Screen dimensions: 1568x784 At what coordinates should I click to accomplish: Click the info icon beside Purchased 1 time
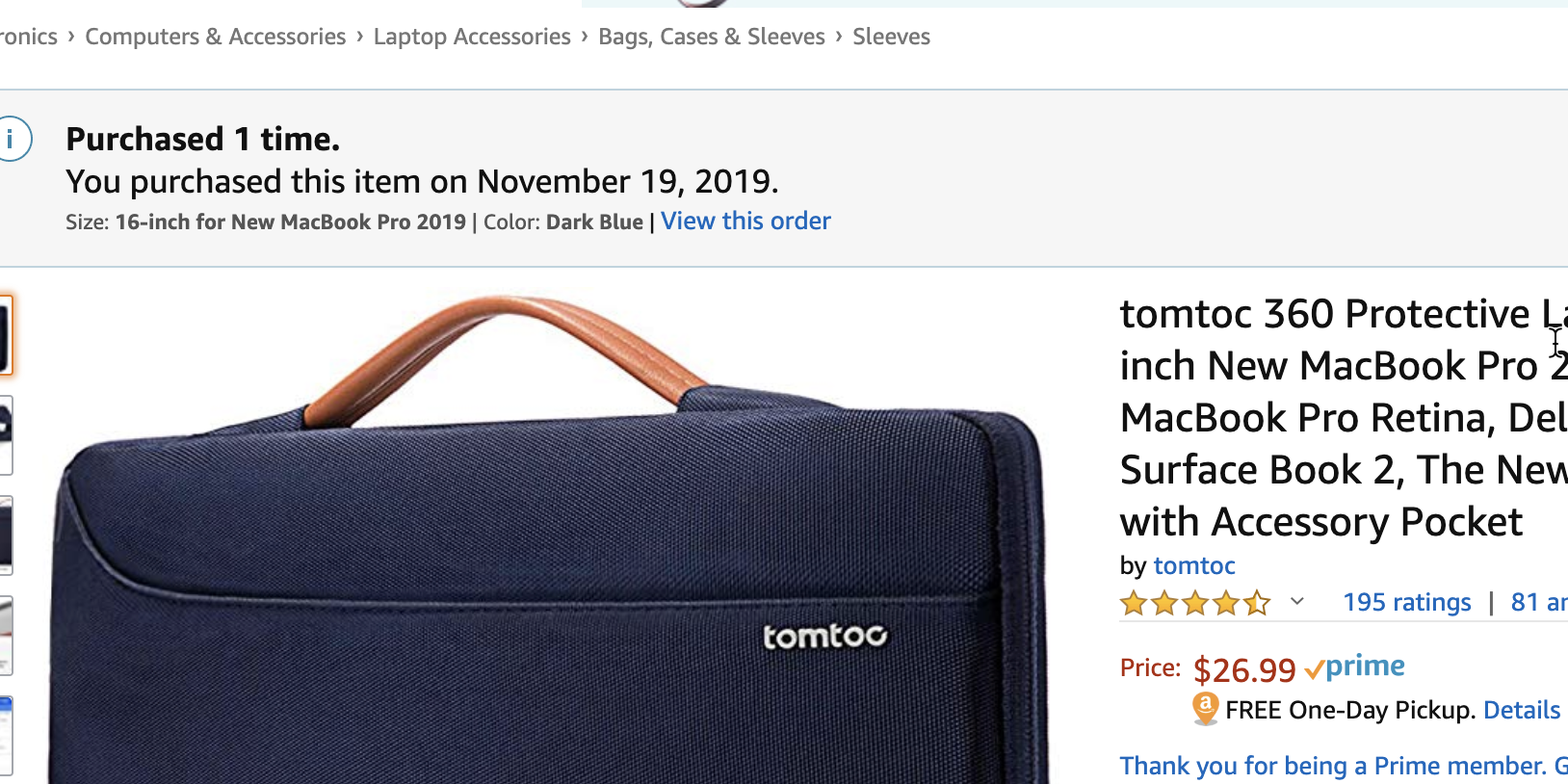[x=13, y=140]
